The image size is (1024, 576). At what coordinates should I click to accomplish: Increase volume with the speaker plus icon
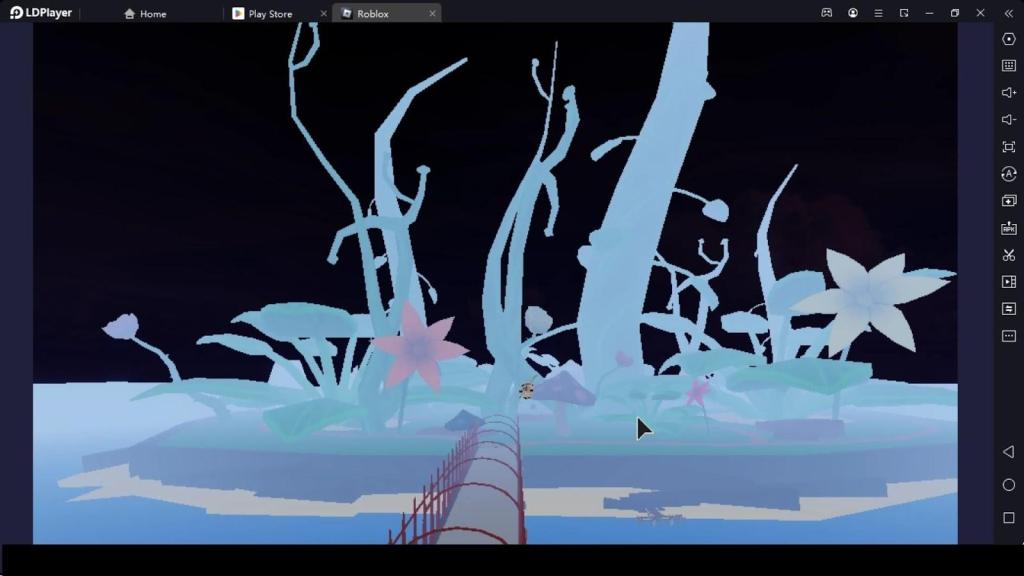[1008, 93]
